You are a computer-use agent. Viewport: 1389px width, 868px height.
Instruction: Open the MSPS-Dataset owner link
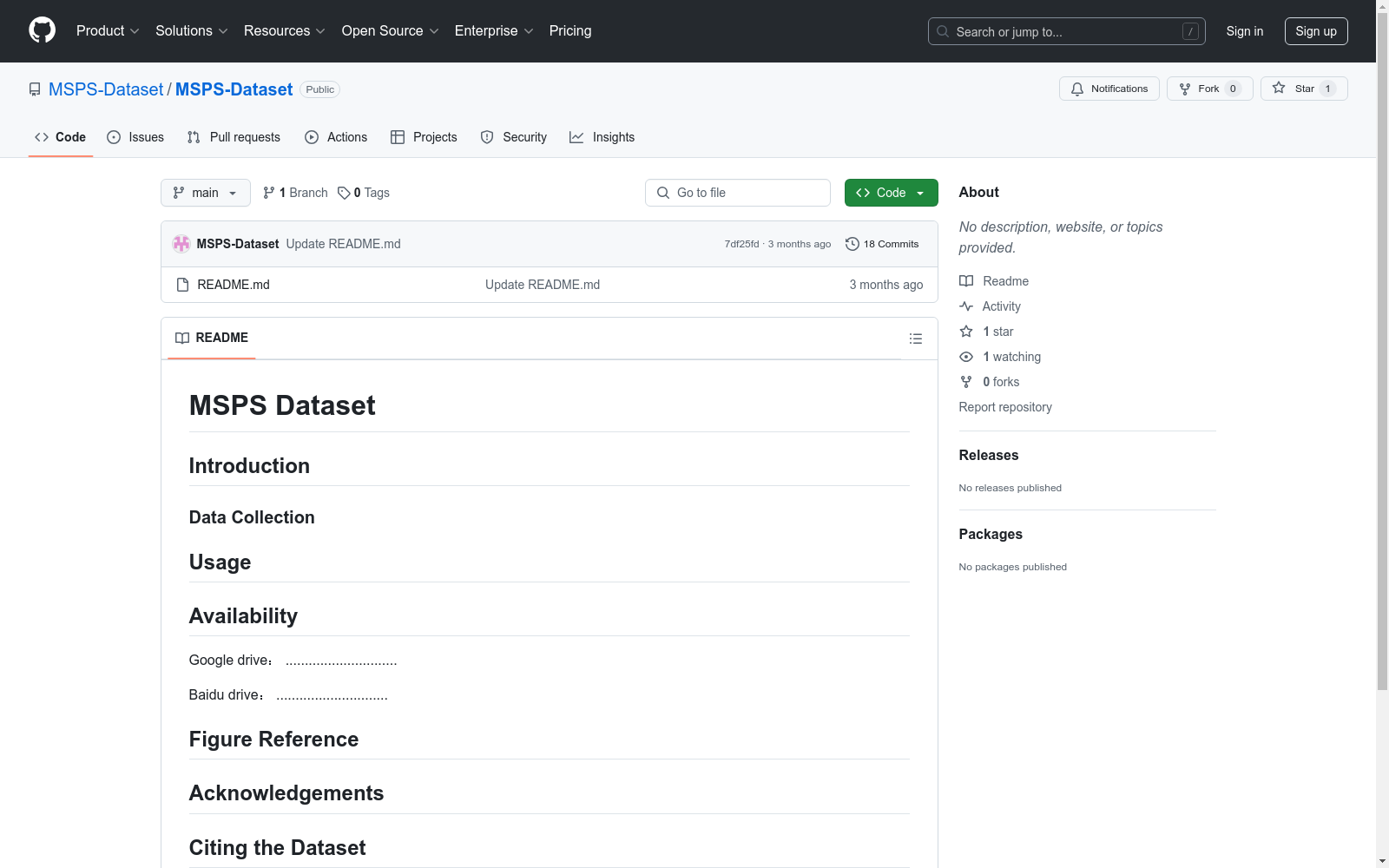tap(106, 89)
